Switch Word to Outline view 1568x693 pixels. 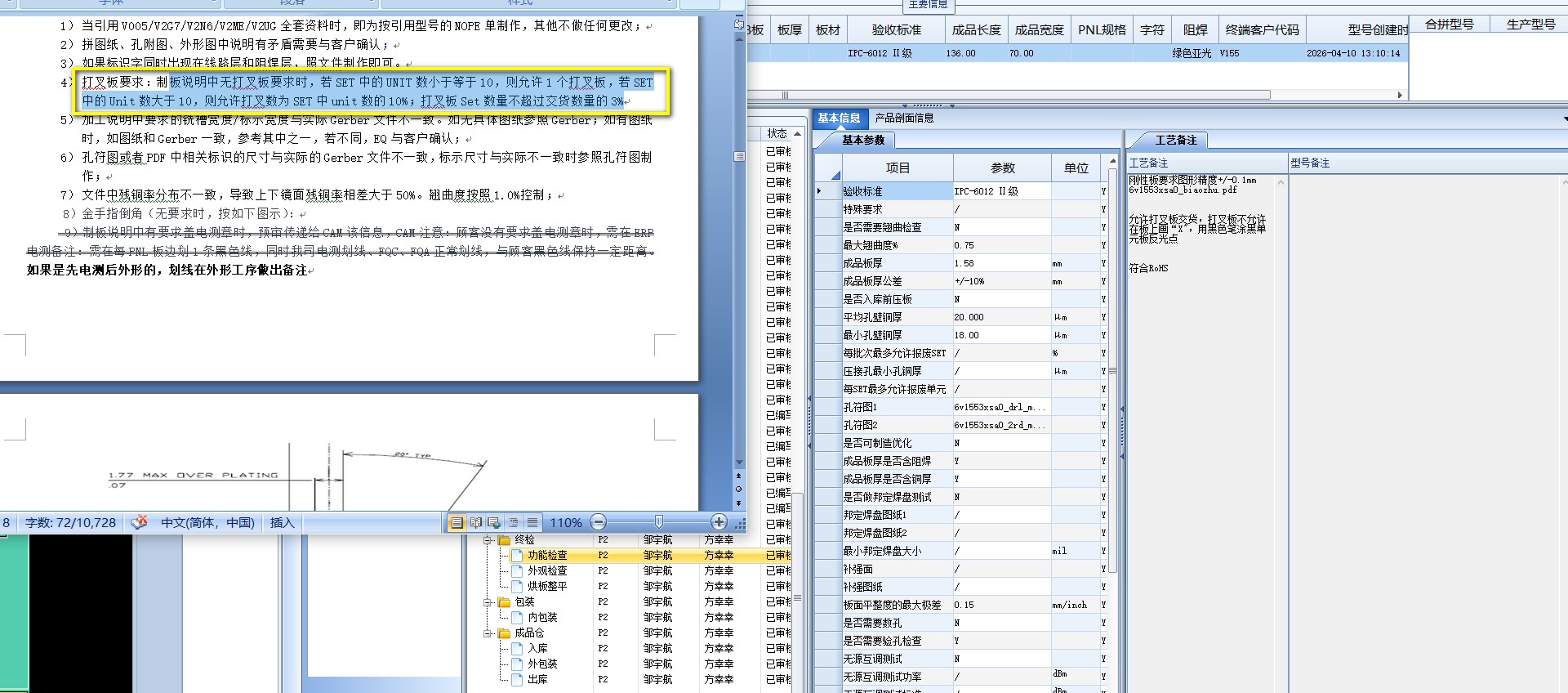click(514, 522)
